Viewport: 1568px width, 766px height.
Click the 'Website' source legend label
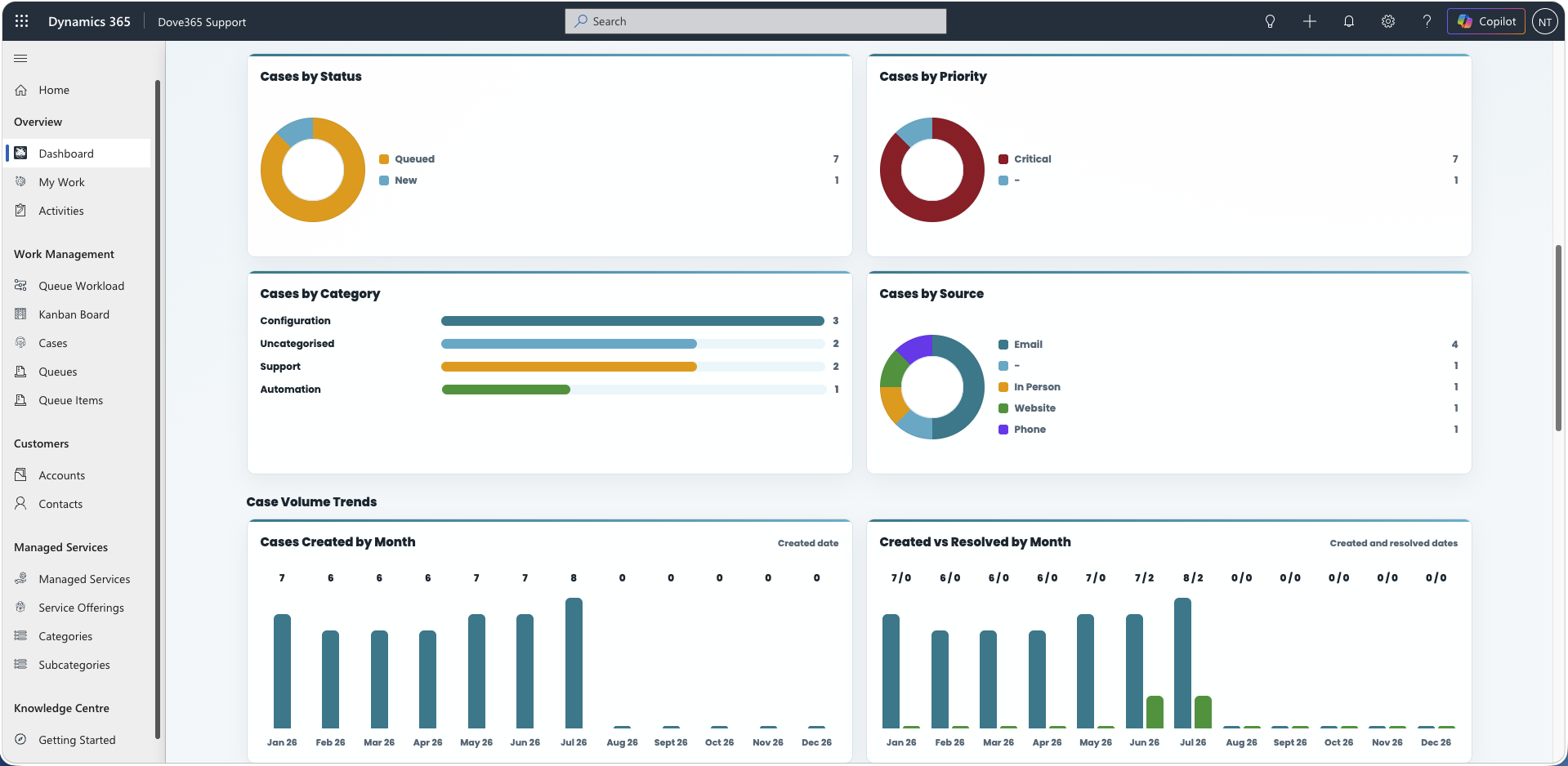(x=1034, y=408)
